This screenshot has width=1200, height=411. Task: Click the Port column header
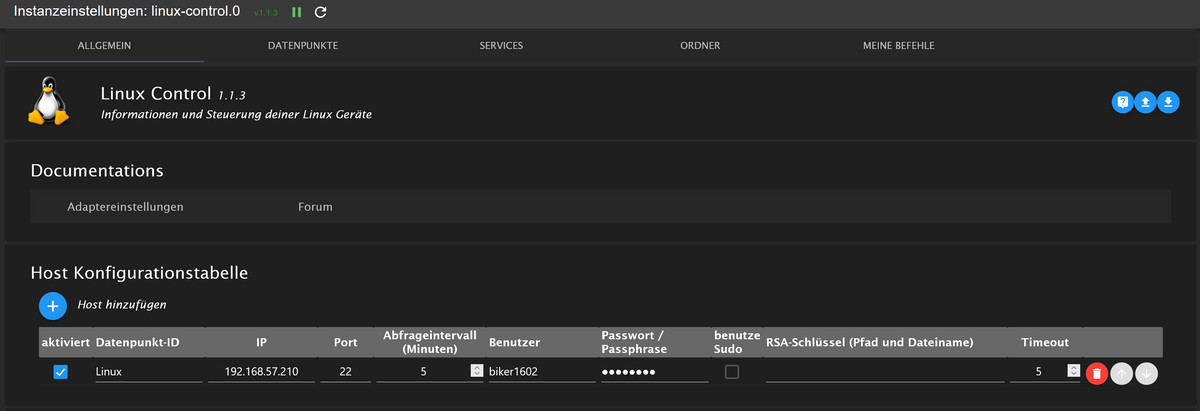click(345, 342)
